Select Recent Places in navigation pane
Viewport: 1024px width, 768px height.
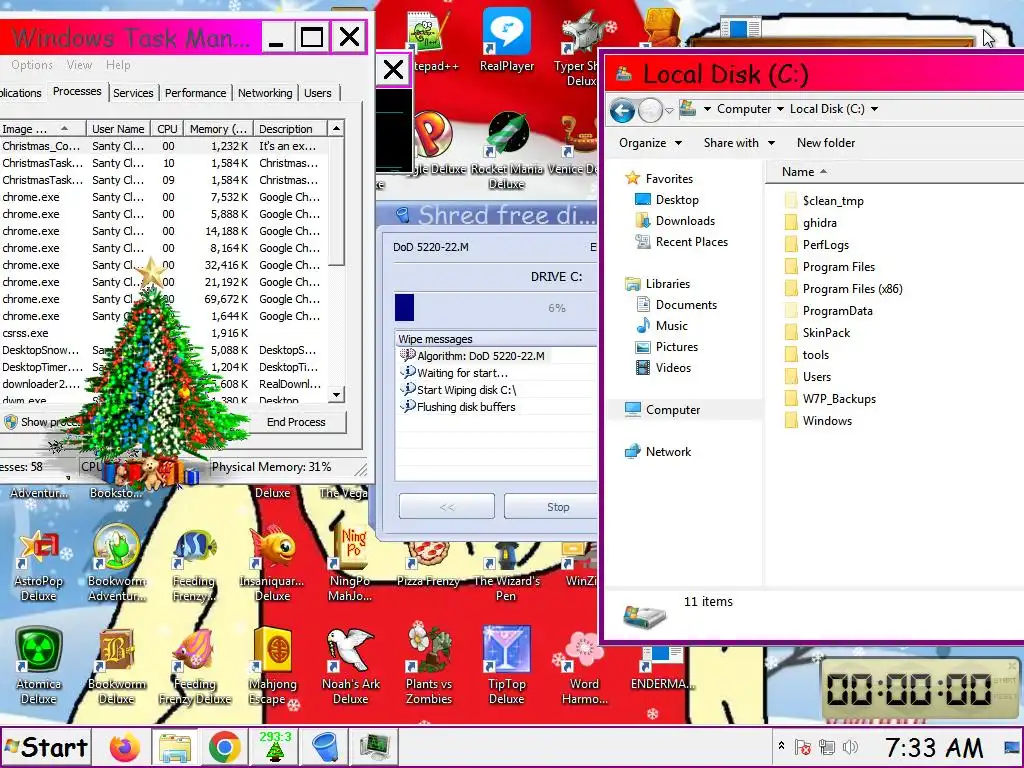(692, 242)
